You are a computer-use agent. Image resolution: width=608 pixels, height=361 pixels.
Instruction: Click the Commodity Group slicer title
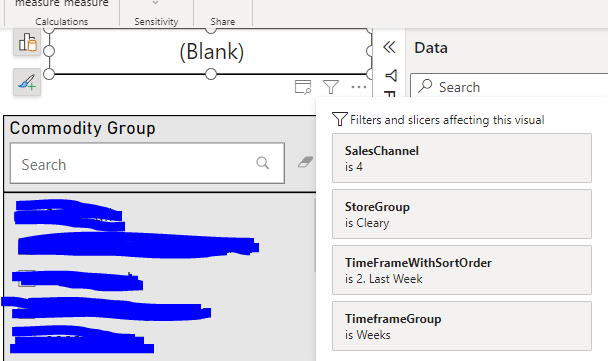click(x=83, y=128)
